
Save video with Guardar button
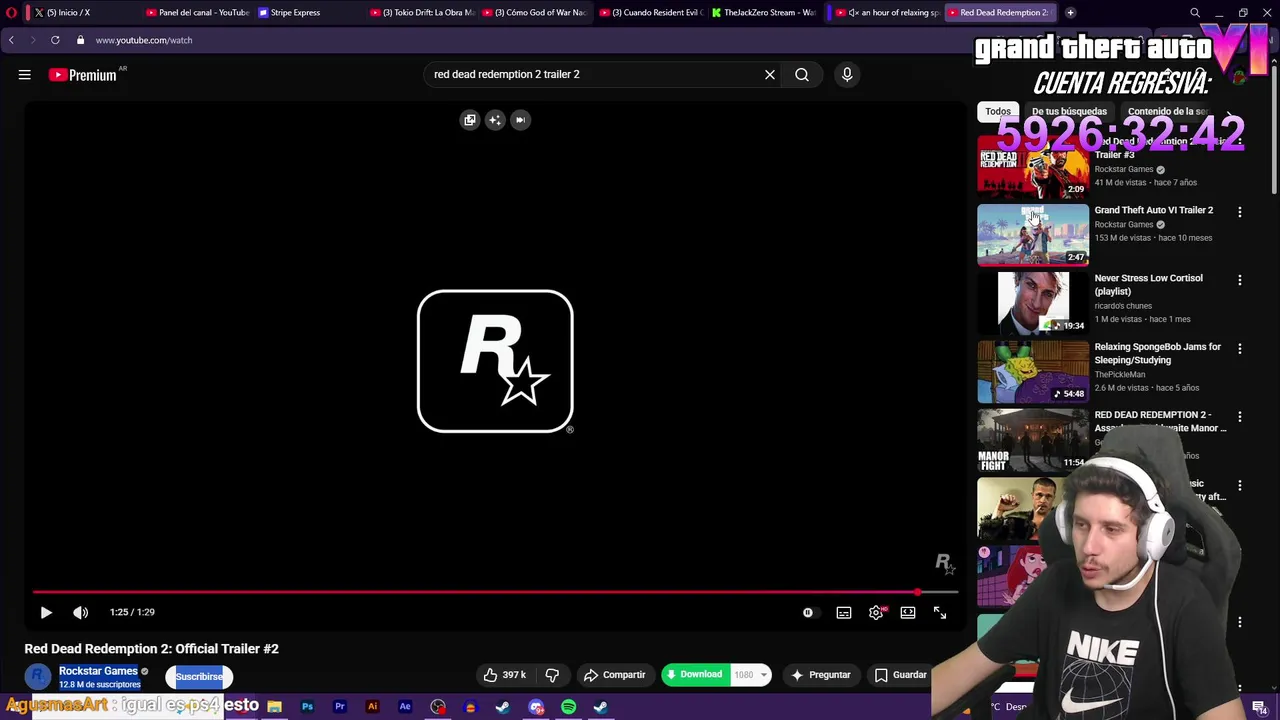[901, 675]
